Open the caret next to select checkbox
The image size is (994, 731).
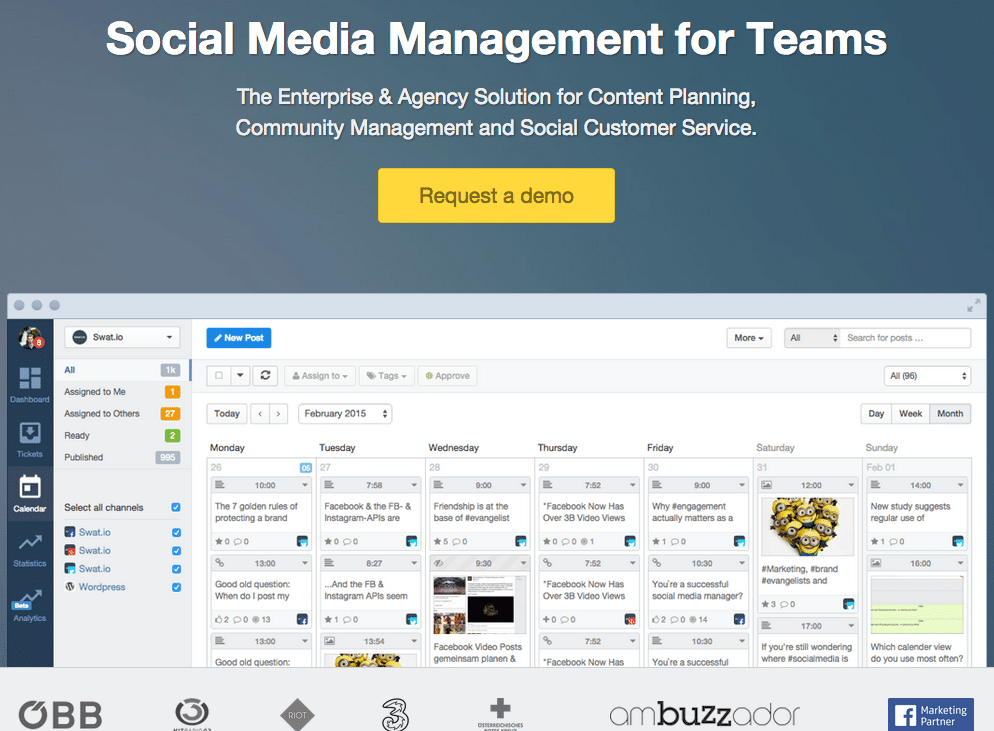click(x=240, y=375)
